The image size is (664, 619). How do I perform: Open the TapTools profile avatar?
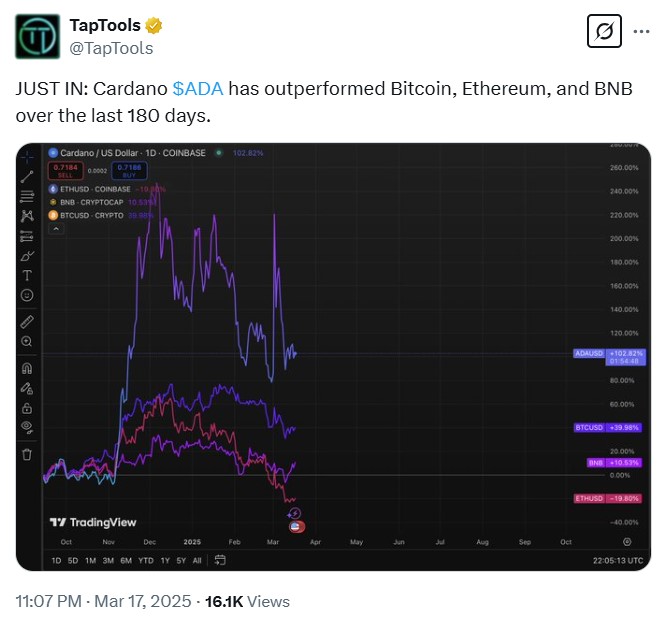click(37, 36)
